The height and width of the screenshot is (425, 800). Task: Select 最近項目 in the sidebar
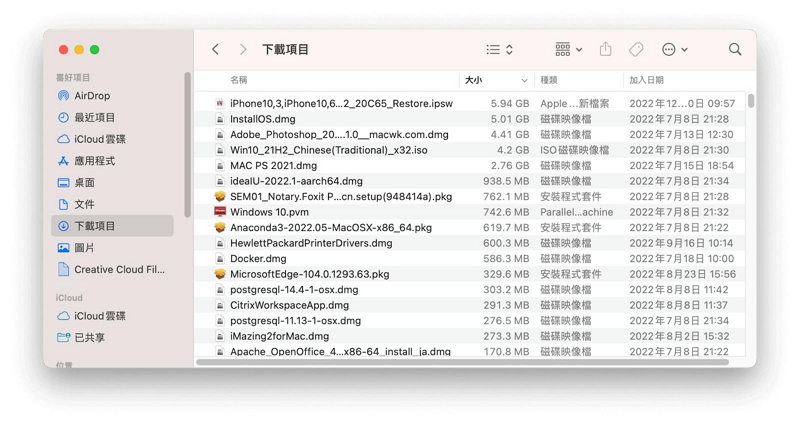[x=112, y=117]
